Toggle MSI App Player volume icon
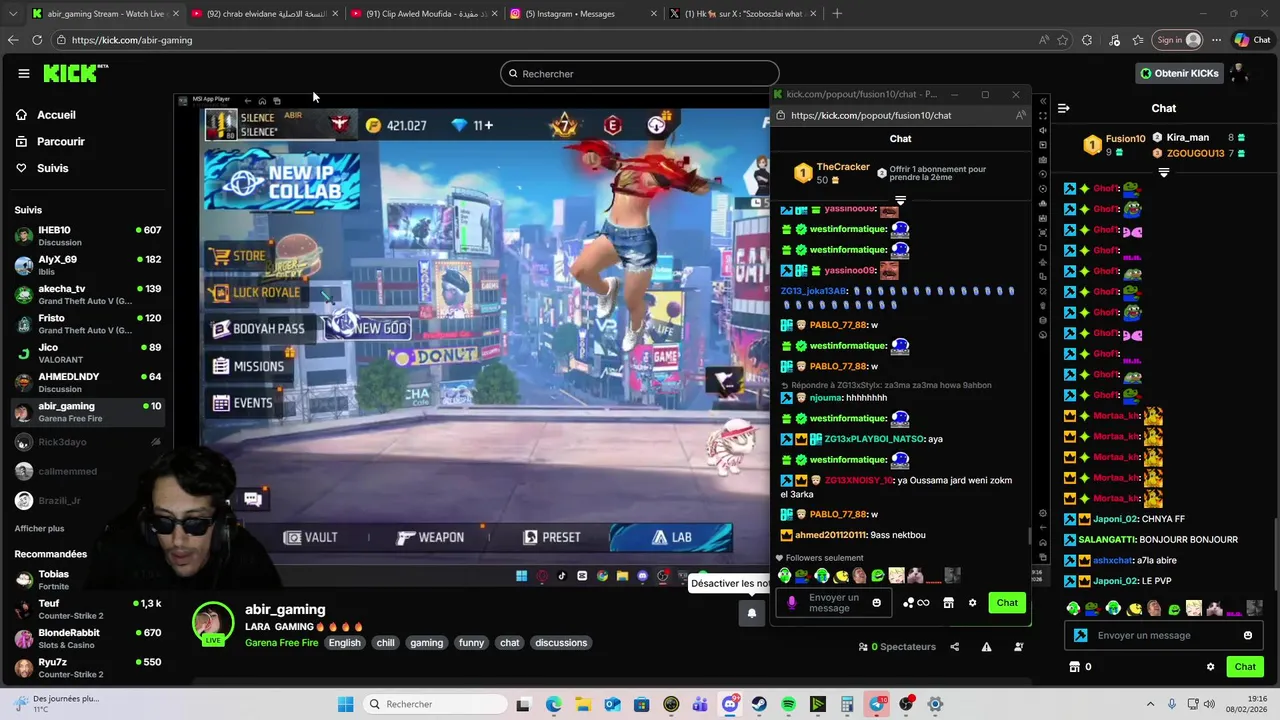Screen dimensions: 1280x720 pyautogui.click(x=1042, y=131)
